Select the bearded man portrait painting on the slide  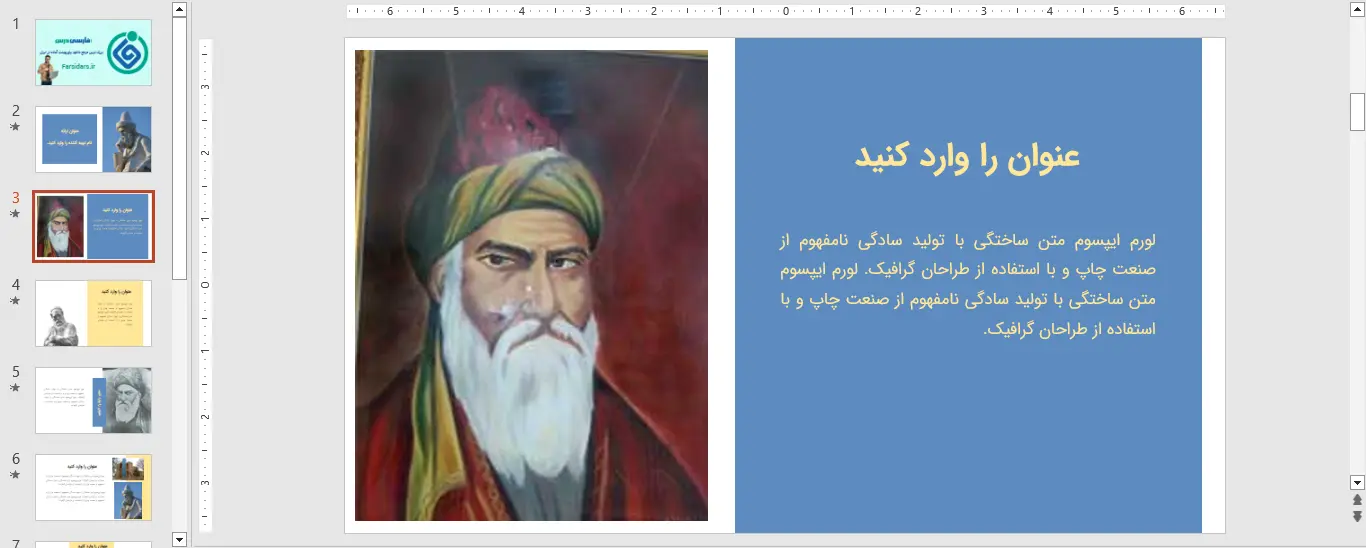531,285
